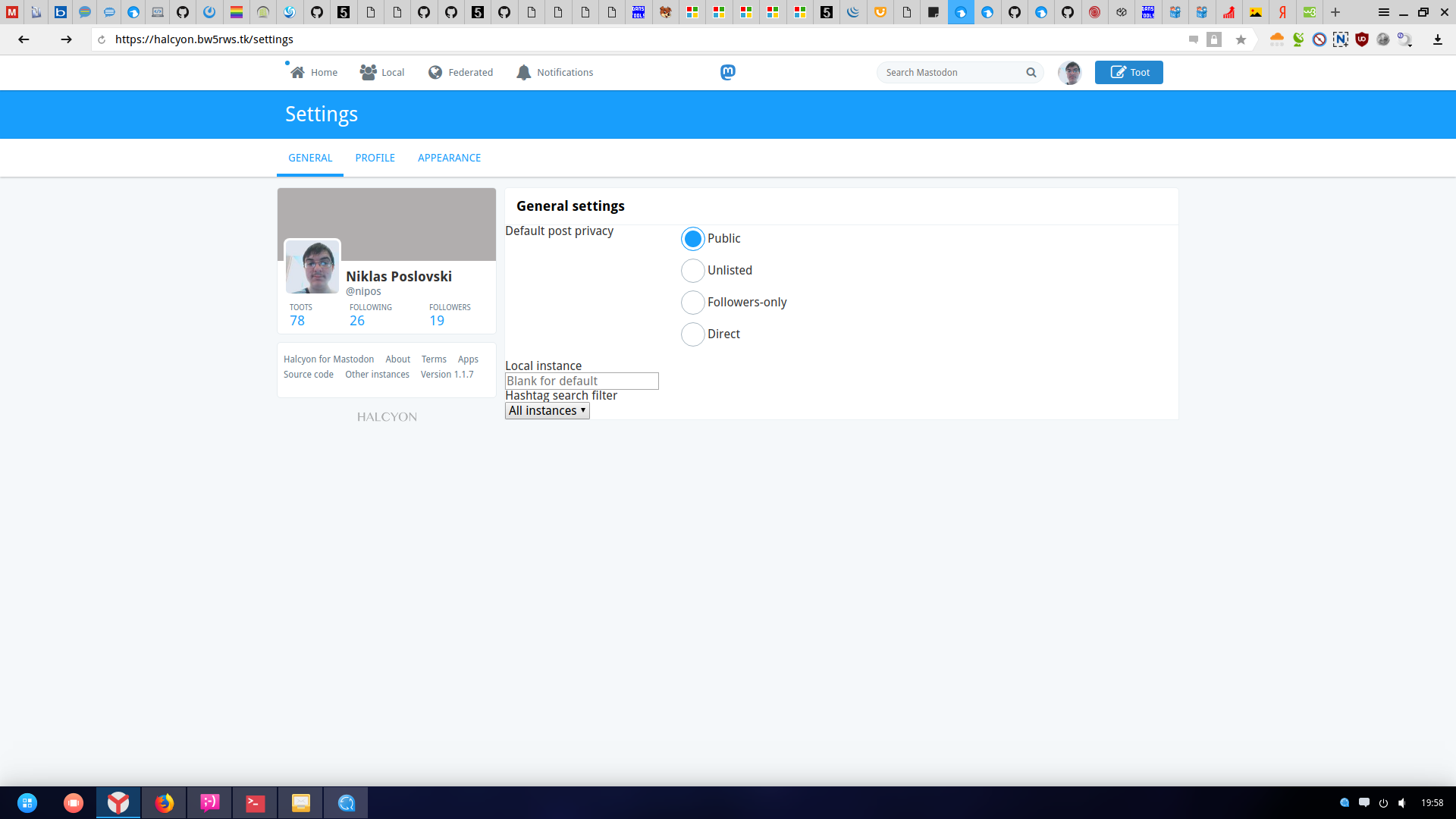Image resolution: width=1456 pixels, height=819 pixels.
Task: Click the Local instance input field
Action: (x=582, y=381)
